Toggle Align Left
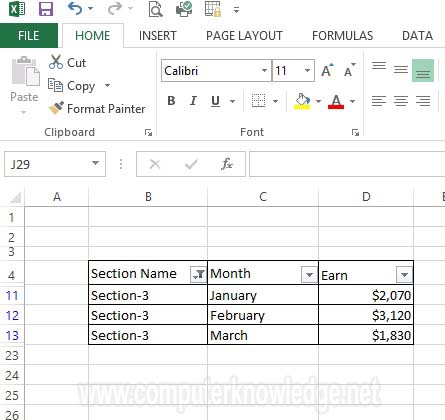The height and width of the screenshot is (420, 445). pyautogui.click(x=379, y=101)
